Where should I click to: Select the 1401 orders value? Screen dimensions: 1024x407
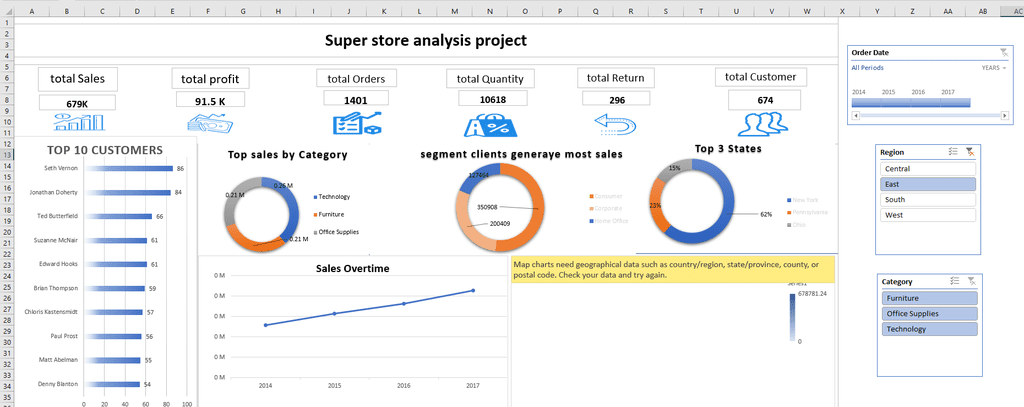(x=356, y=99)
